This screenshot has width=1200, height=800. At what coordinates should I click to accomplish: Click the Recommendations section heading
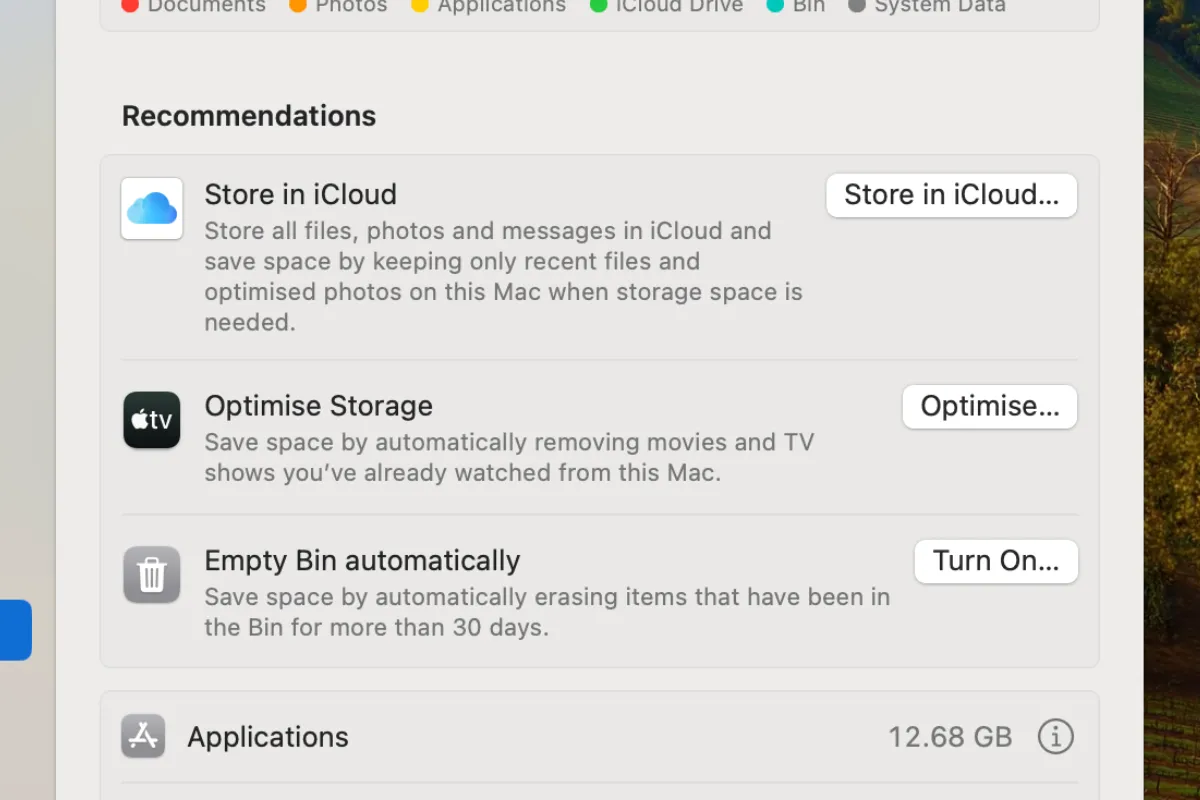point(249,116)
